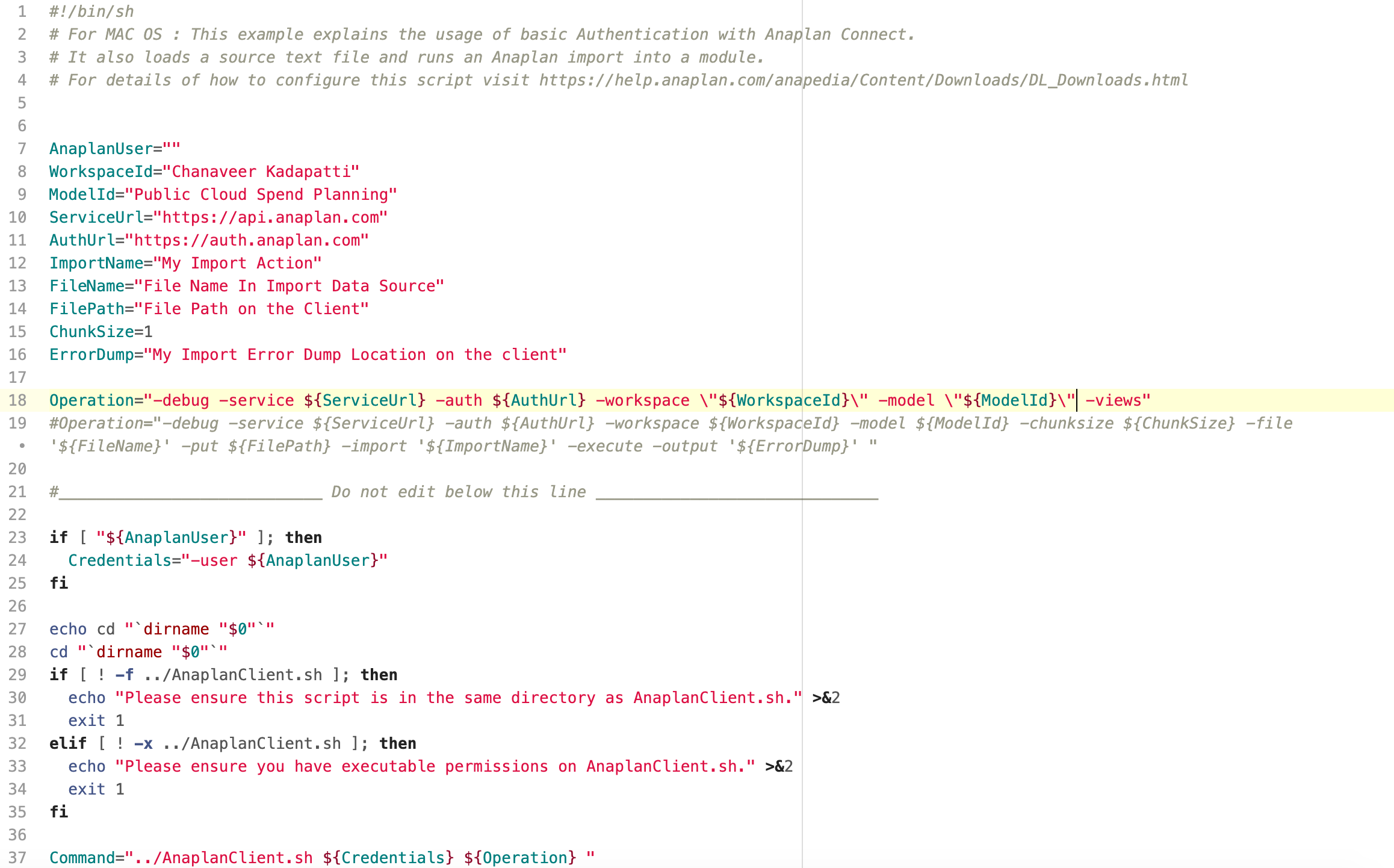Click line number 1 beside the shebang
Image resolution: width=1394 pixels, height=868 pixels.
pos(22,11)
